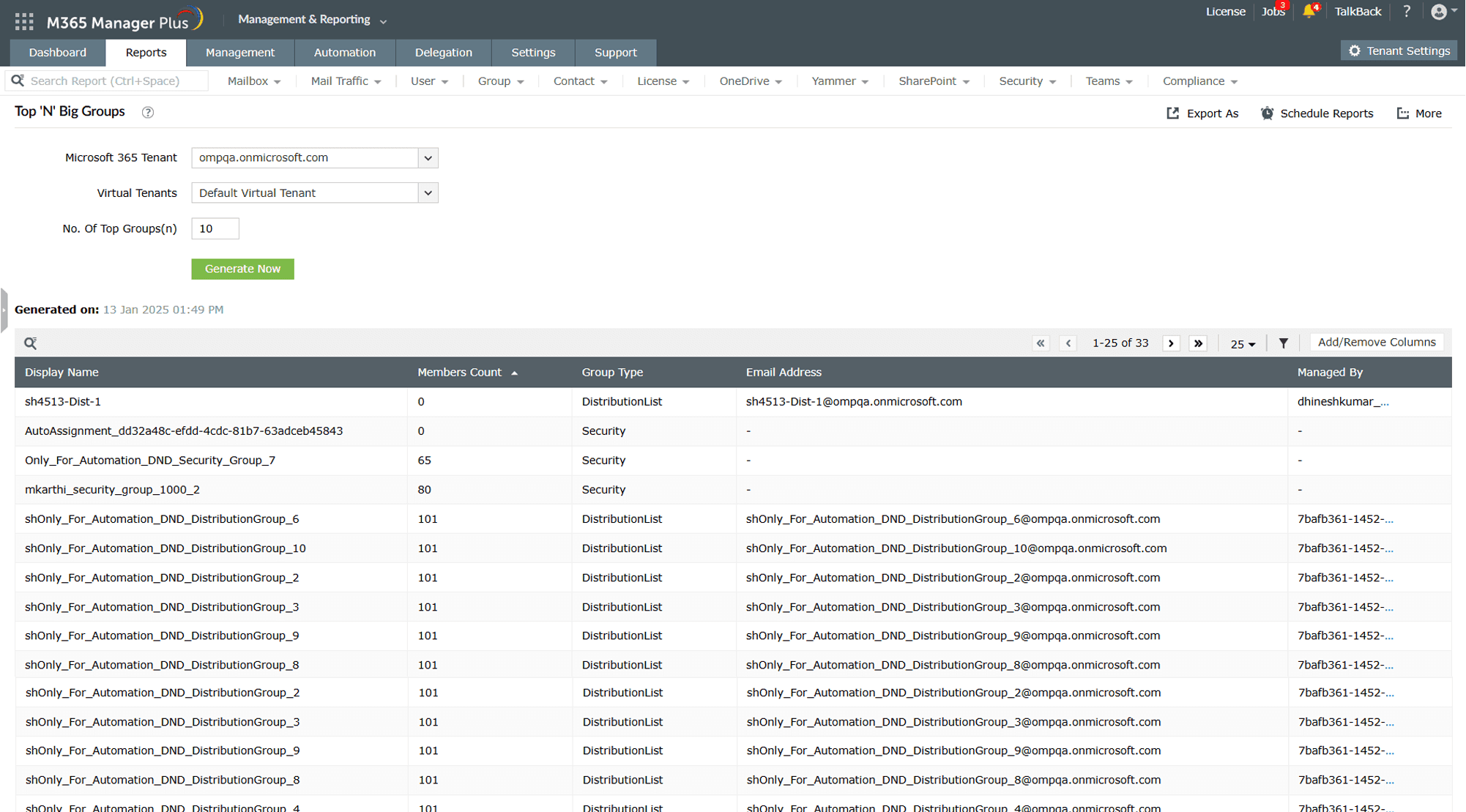The image size is (1466, 812).
Task: Open the app grid launcher icon
Action: pos(24,21)
